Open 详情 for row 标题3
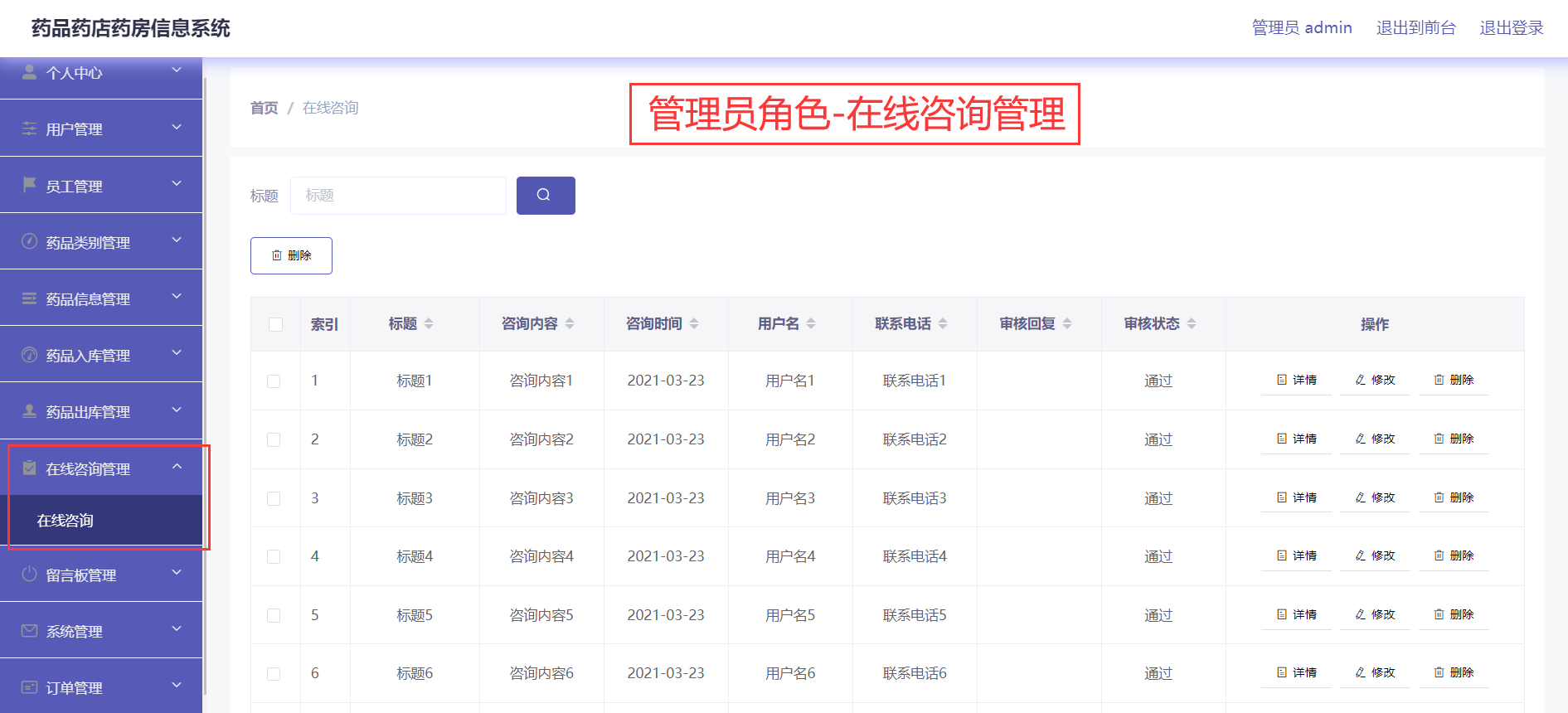This screenshot has height=713, width=1568. [1297, 497]
